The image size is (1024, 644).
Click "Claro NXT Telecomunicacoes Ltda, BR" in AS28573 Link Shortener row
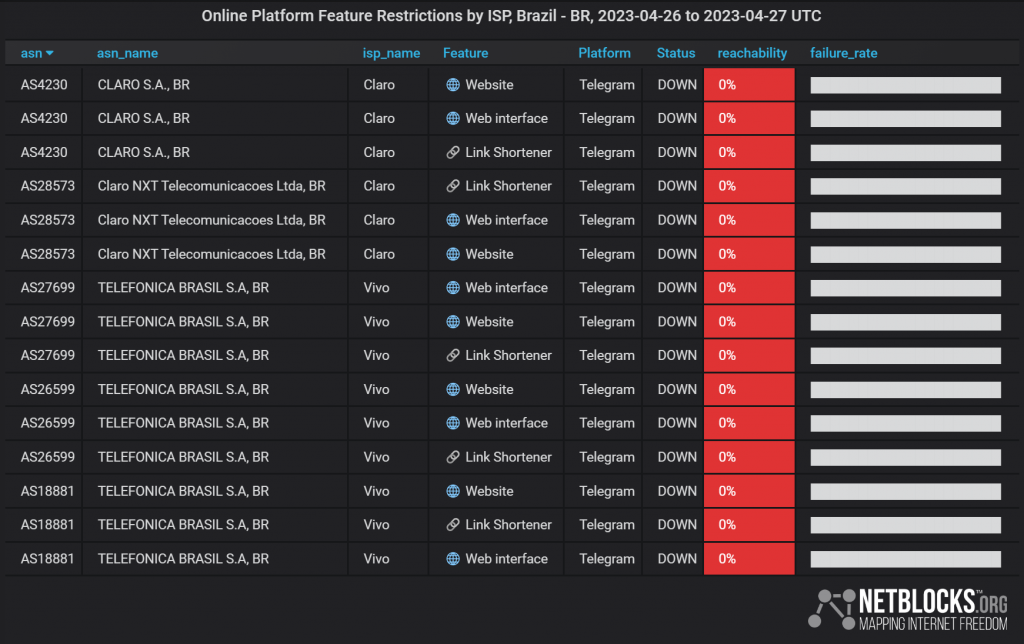coord(212,186)
